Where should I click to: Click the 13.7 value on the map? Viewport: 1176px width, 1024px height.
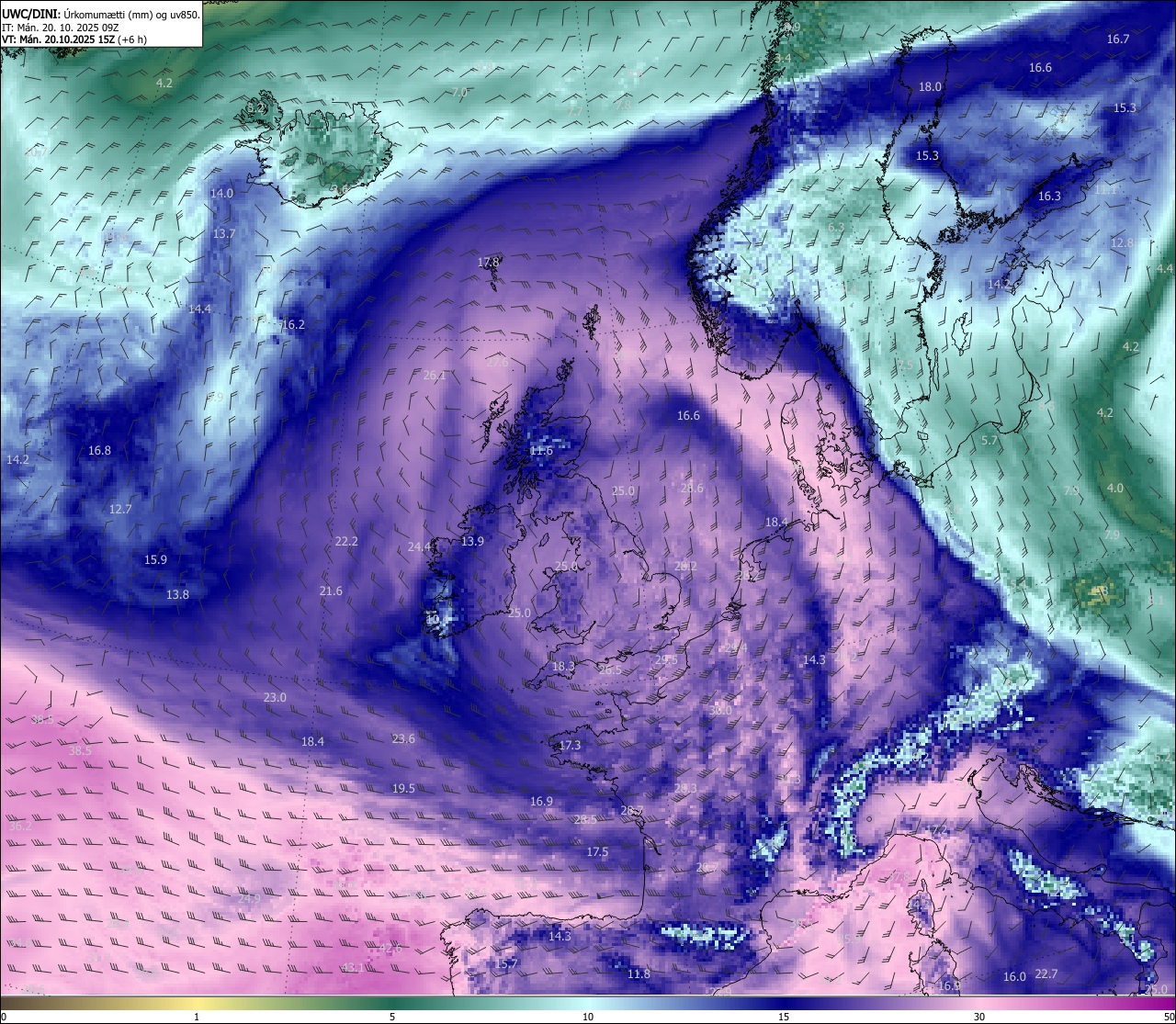point(224,233)
